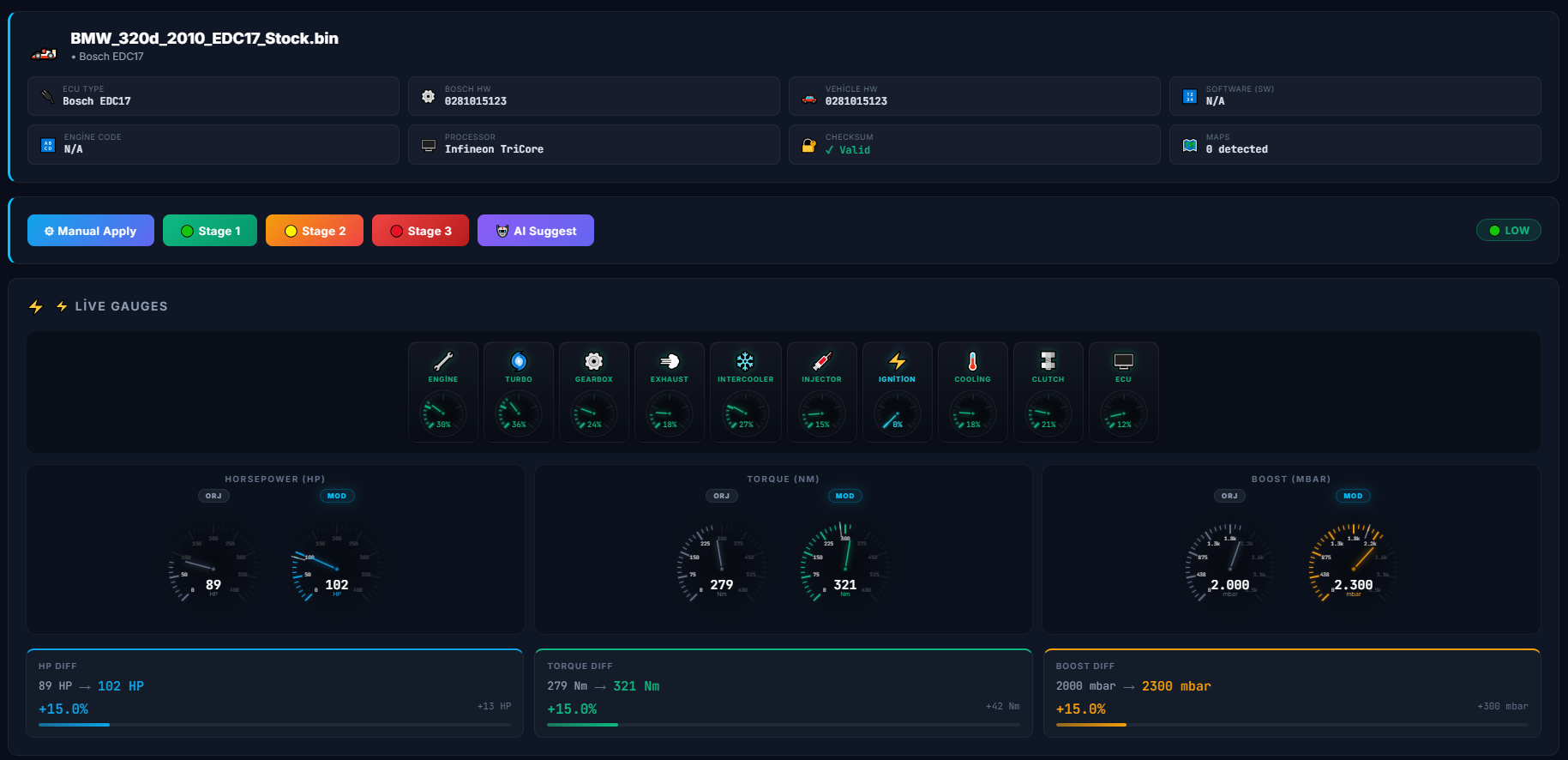Screen dimensions: 1568x760
Task: Toggle the MOD label on Horsepower gauge
Action: (x=337, y=496)
